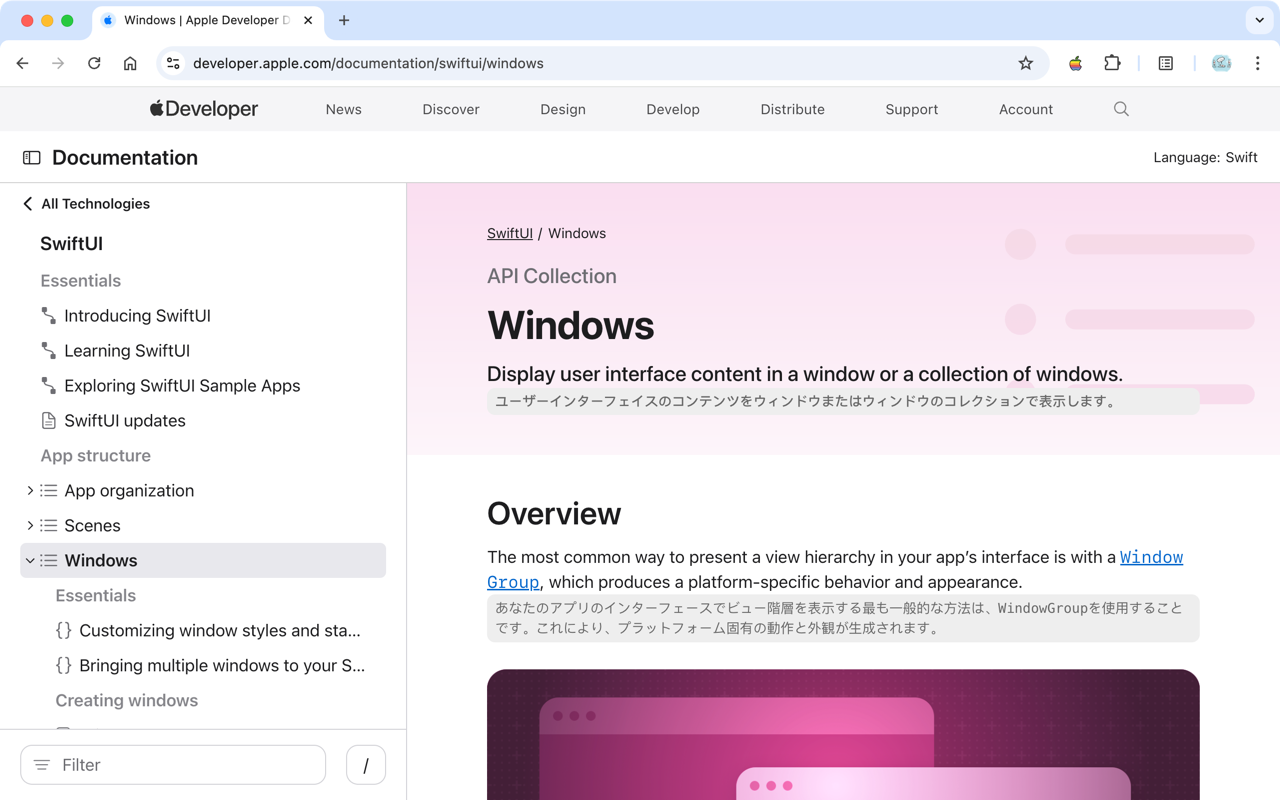Click the browser forward arrow
The height and width of the screenshot is (800, 1280).
[x=58, y=63]
